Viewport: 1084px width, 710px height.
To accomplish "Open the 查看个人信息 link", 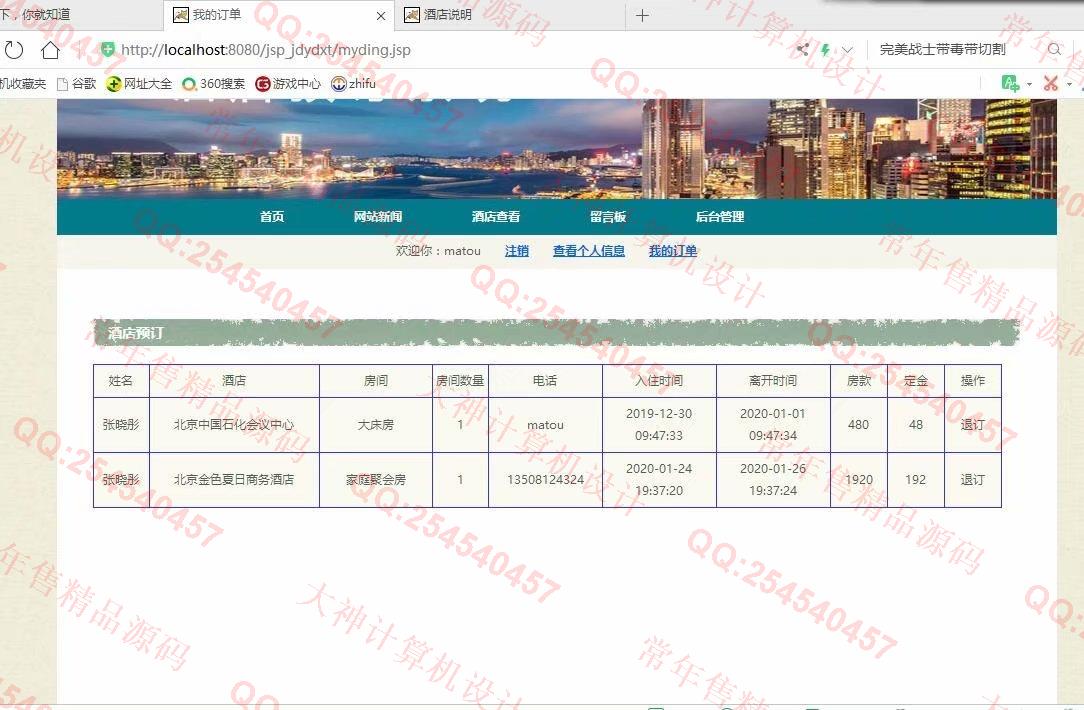I will click(x=588, y=251).
